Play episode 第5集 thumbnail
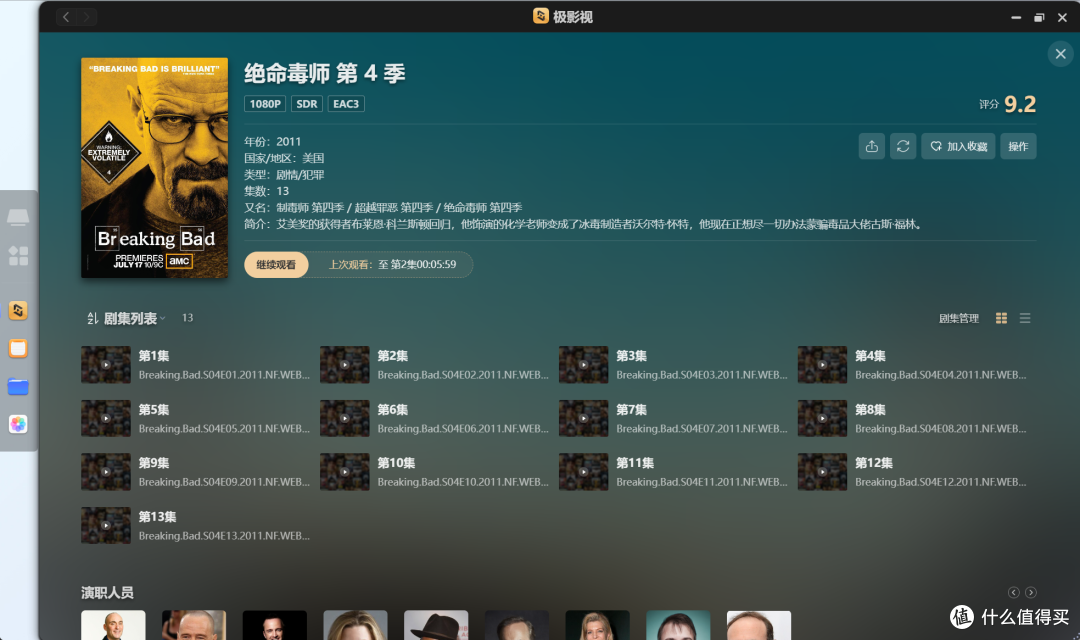The image size is (1080, 640). pyautogui.click(x=105, y=418)
